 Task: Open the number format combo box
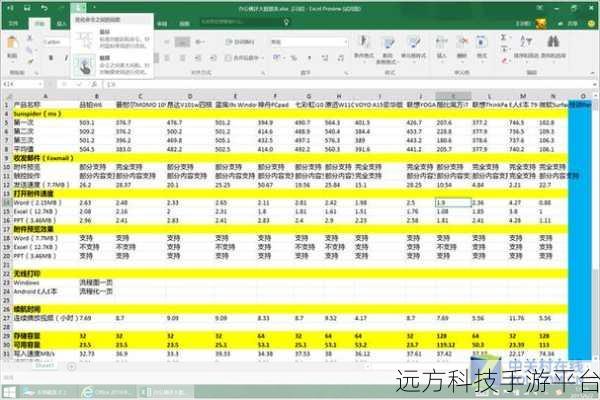point(309,42)
